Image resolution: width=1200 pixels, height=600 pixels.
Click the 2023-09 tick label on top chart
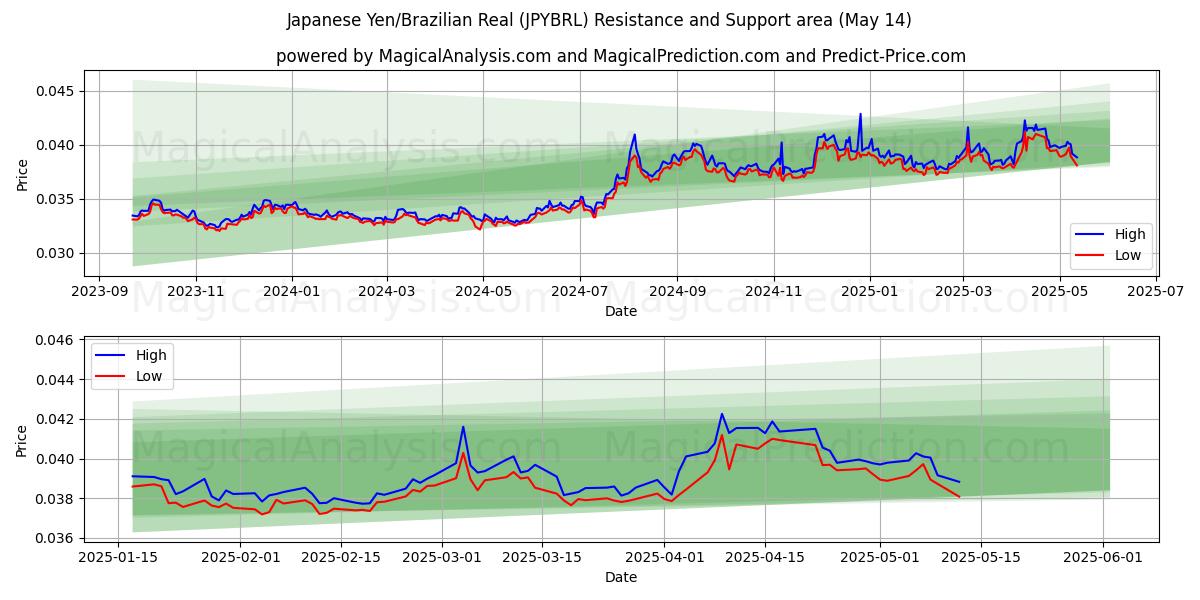coord(98,291)
